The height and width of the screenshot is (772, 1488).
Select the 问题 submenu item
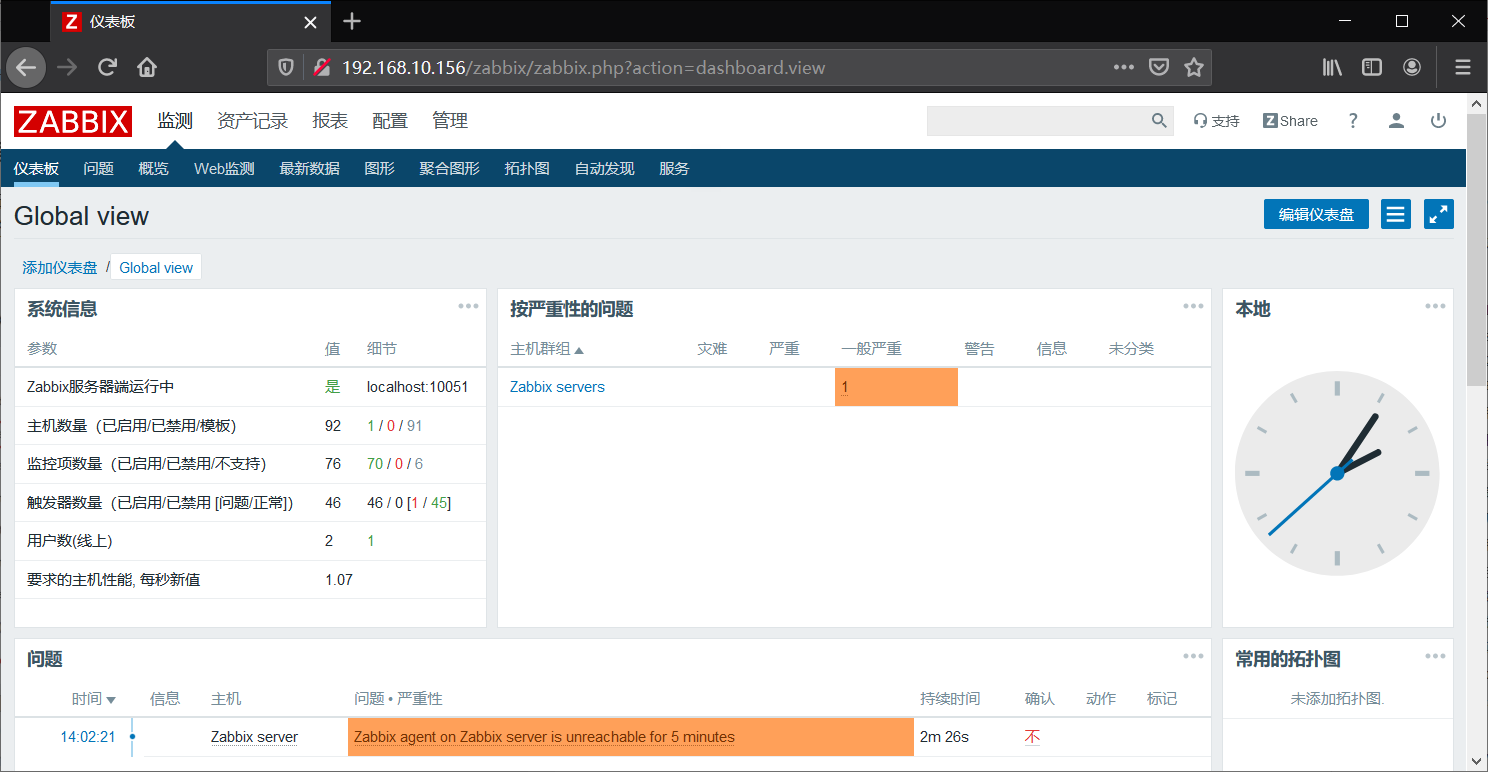click(x=99, y=169)
